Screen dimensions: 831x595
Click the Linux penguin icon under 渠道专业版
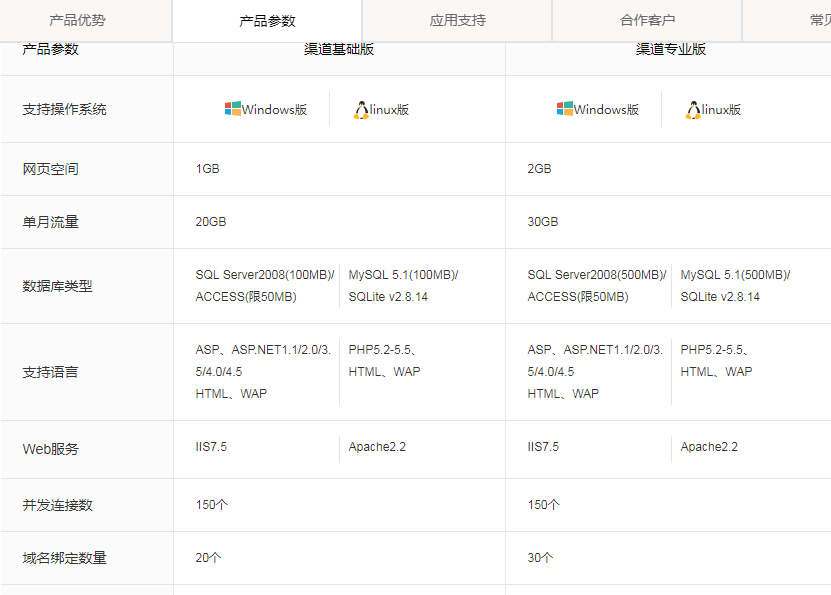coord(693,110)
